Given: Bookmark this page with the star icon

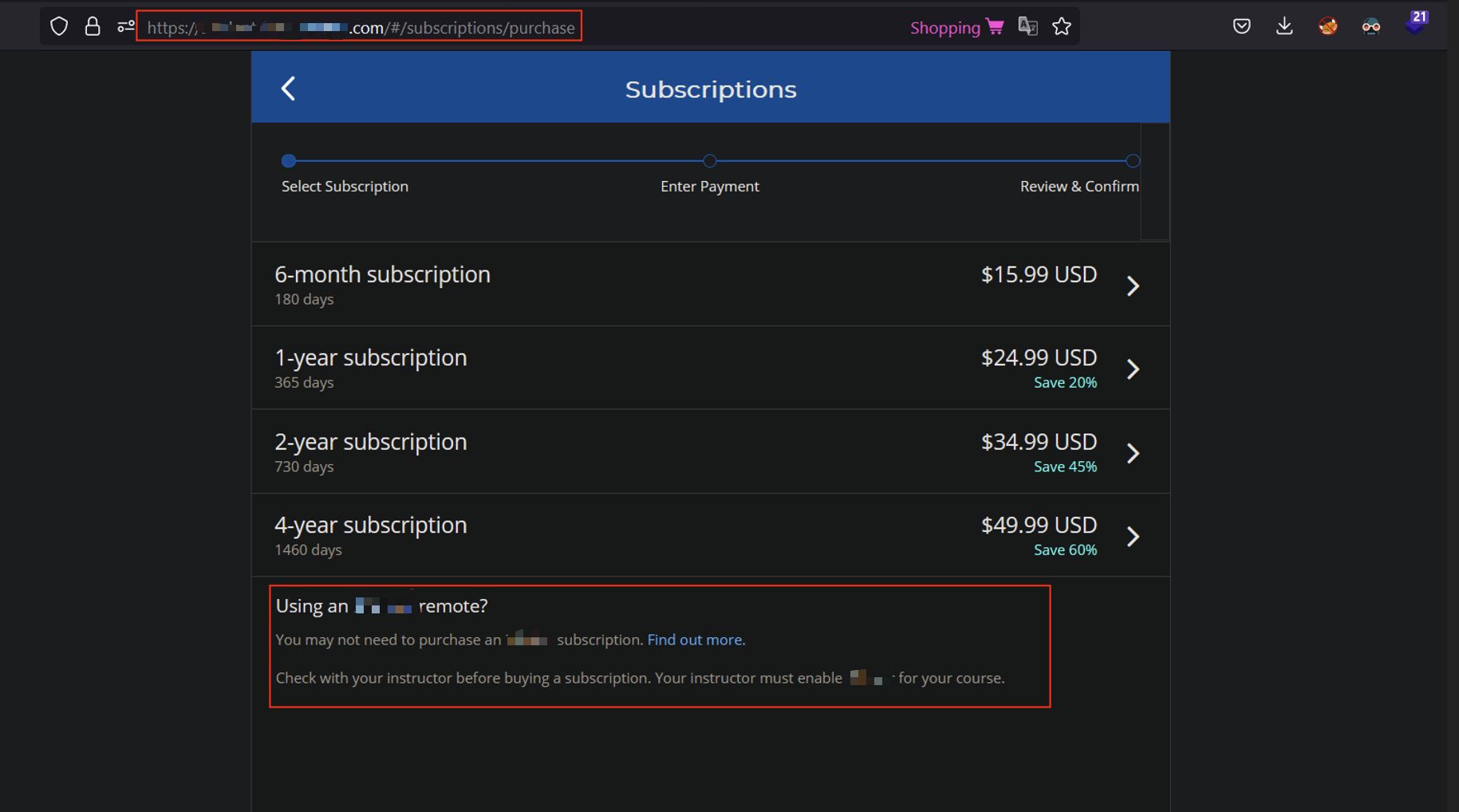Looking at the screenshot, I should pyautogui.click(x=1061, y=26).
